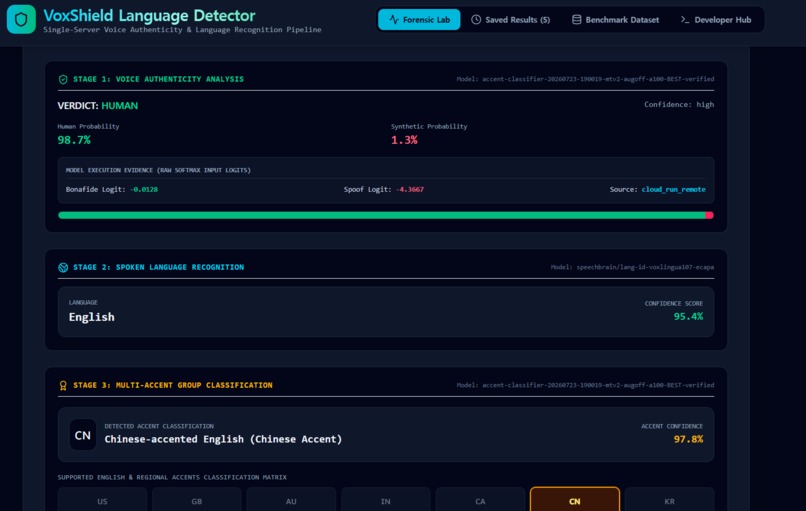Screen dimensions: 806x511
Task: Click the cloud_run_remote source link
Action: (x=673, y=189)
